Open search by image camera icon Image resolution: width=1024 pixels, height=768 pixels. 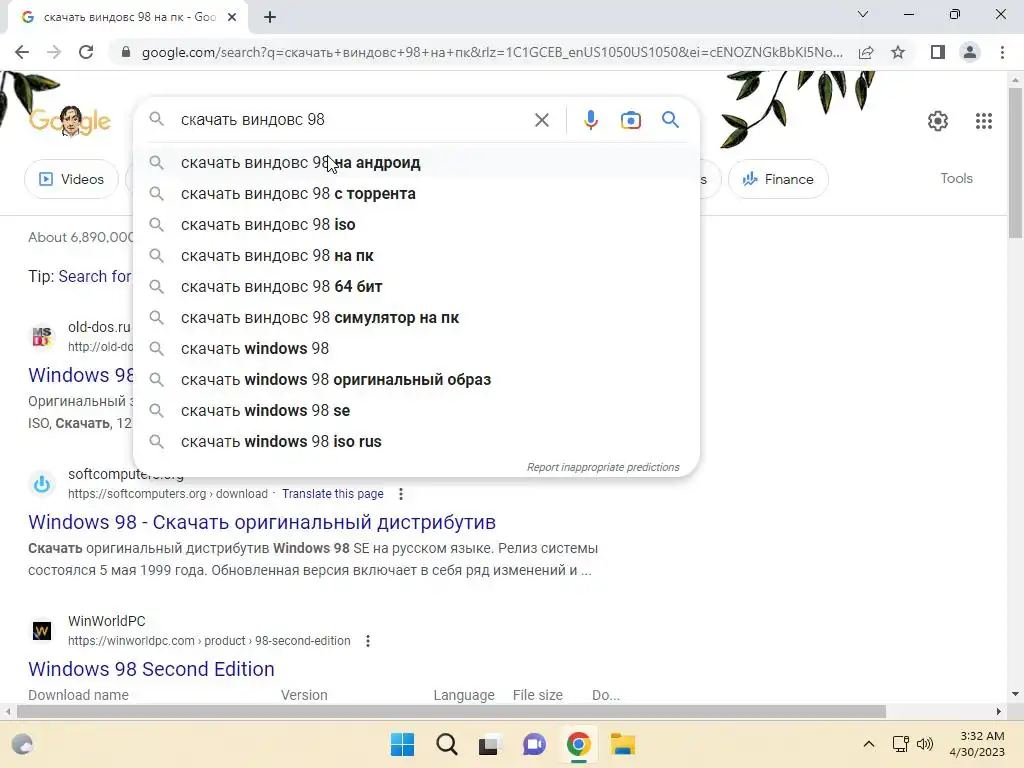(630, 120)
